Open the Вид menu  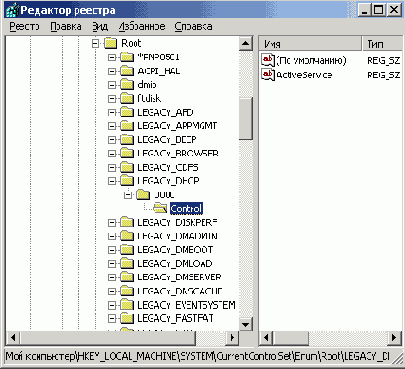[100, 26]
